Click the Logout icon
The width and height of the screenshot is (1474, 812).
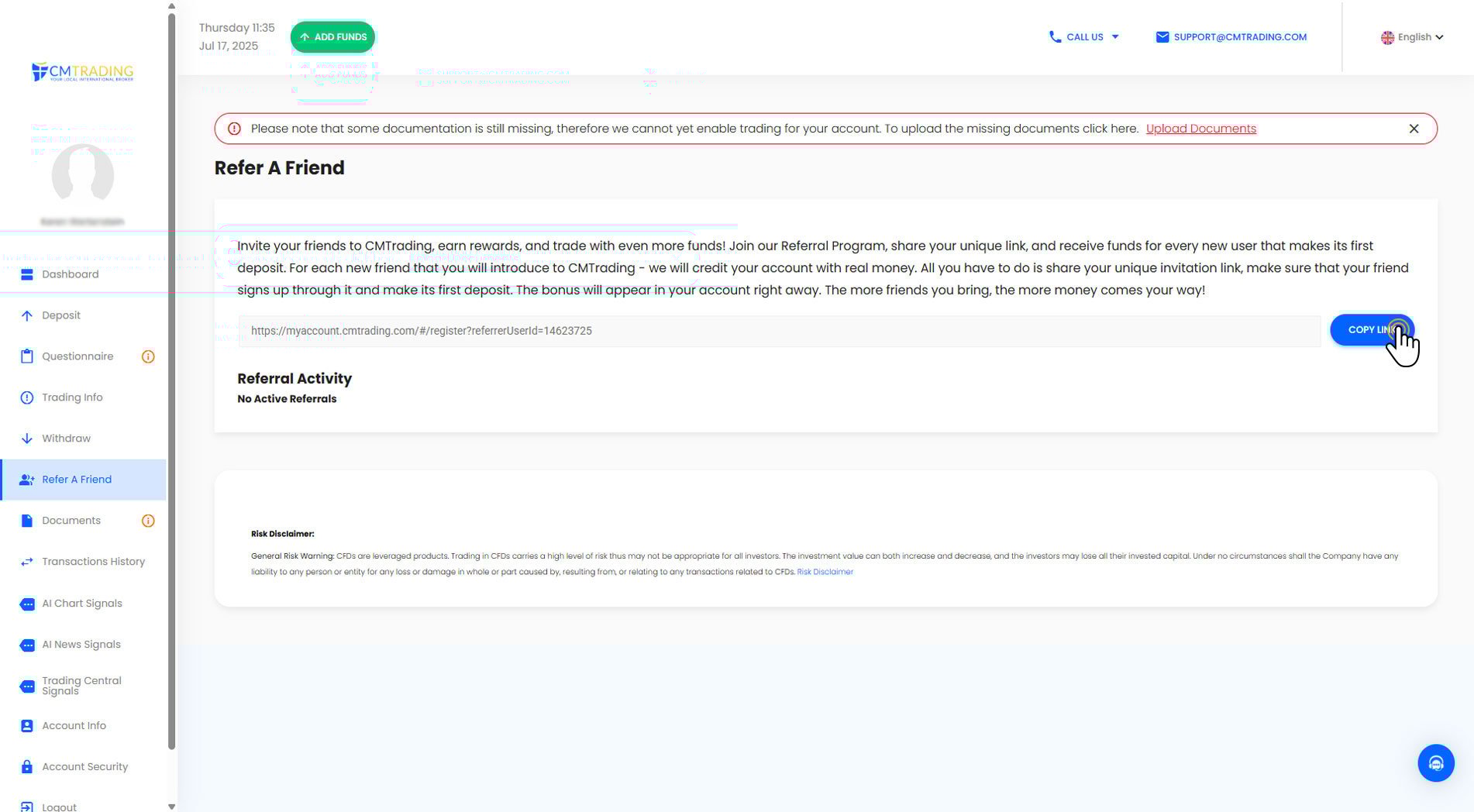point(27,807)
